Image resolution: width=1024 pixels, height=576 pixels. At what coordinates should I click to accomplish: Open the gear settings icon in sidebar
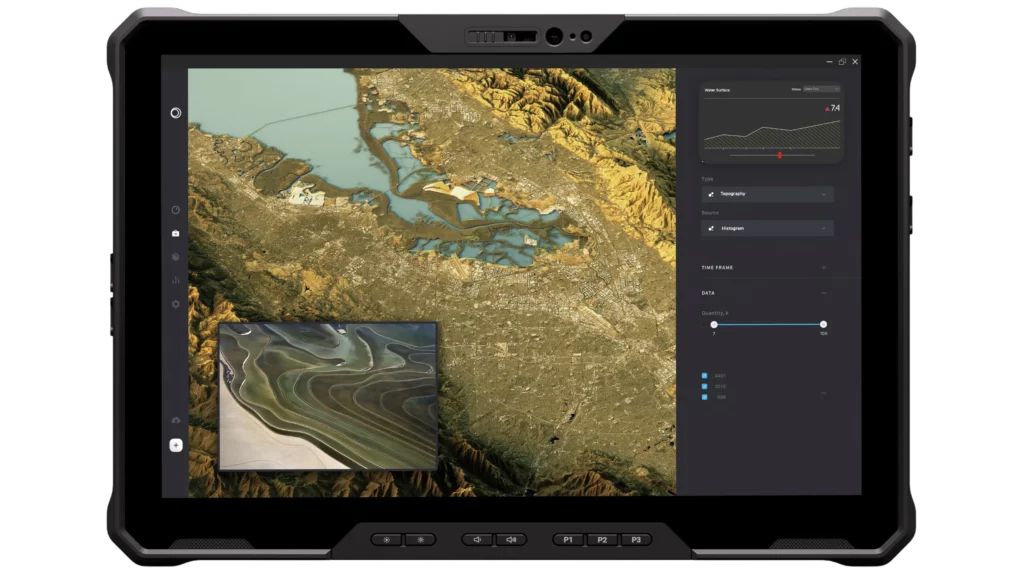tap(176, 304)
